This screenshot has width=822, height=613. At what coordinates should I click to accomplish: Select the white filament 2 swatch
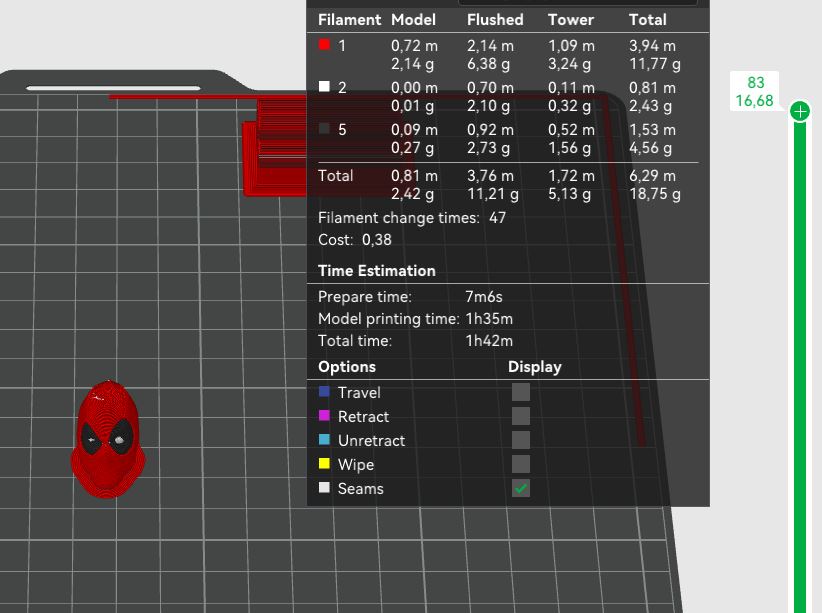pyautogui.click(x=325, y=87)
